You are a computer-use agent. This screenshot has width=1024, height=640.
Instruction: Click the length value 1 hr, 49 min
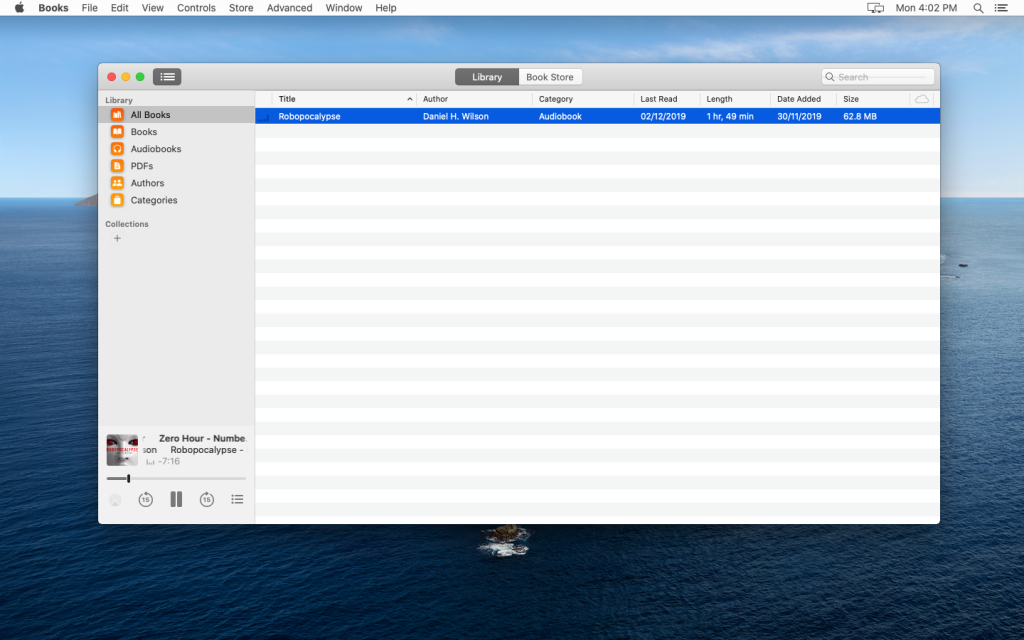730,116
